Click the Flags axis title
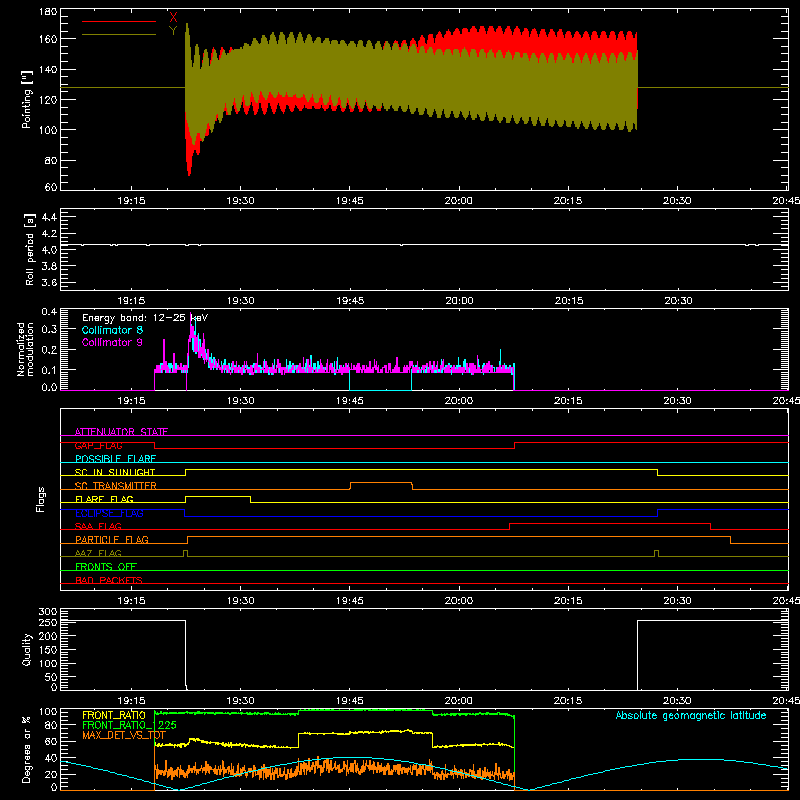This screenshot has width=800, height=800. [x=40, y=499]
